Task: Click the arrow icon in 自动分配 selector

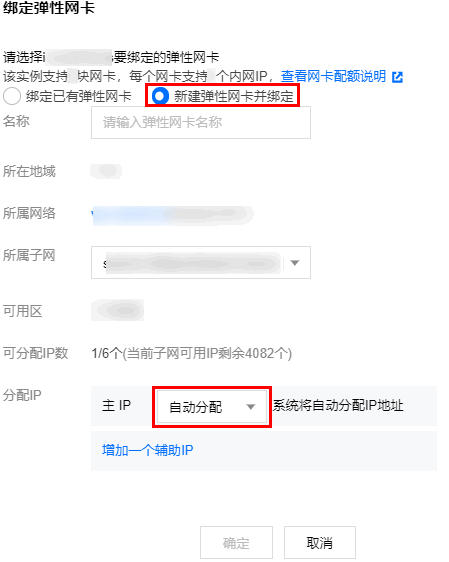Action: coord(250,407)
